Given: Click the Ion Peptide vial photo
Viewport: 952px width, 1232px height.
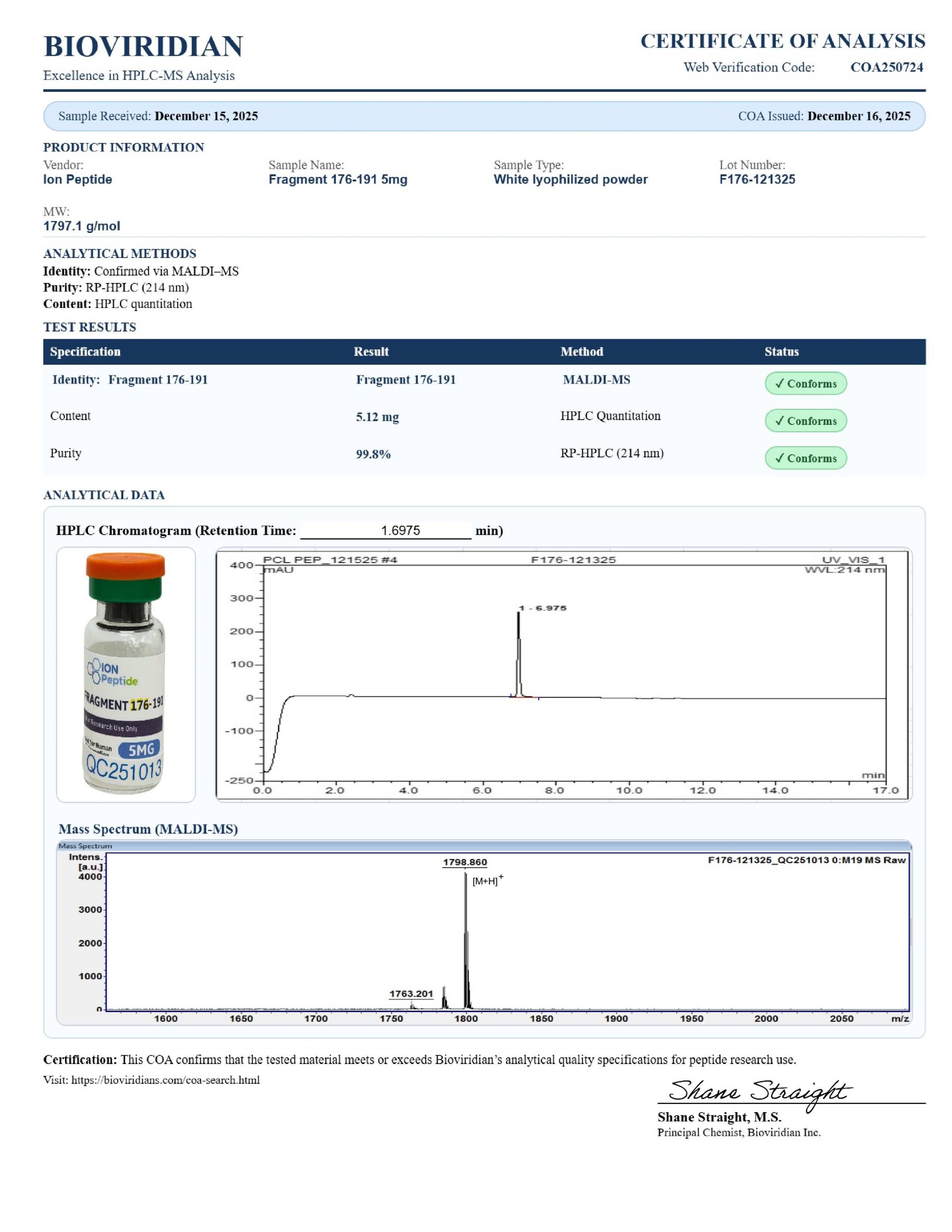Looking at the screenshot, I should (x=125, y=674).
